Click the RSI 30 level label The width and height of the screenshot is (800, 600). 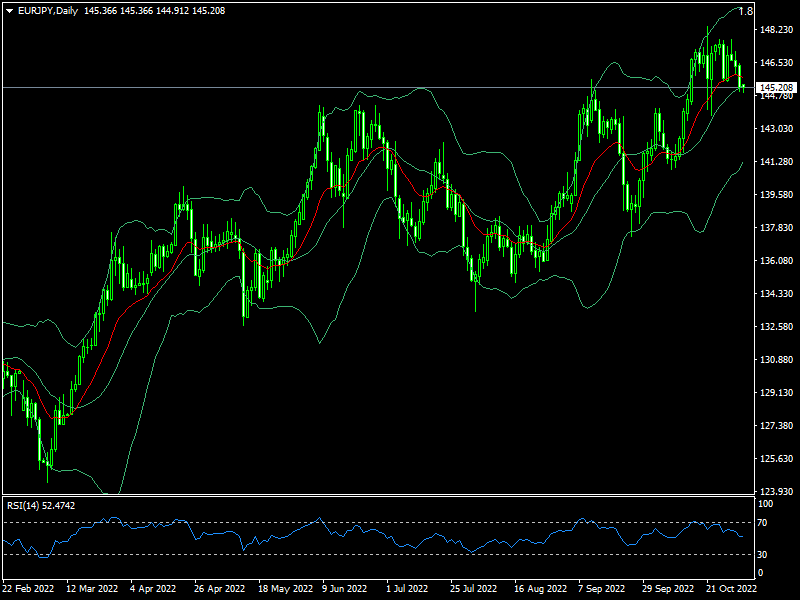pos(762,555)
